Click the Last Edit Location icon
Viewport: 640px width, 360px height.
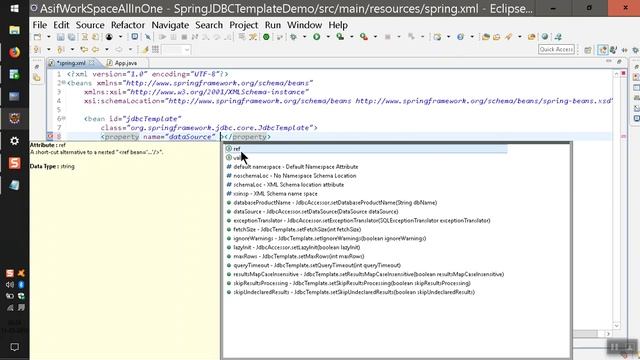(x=84, y=50)
